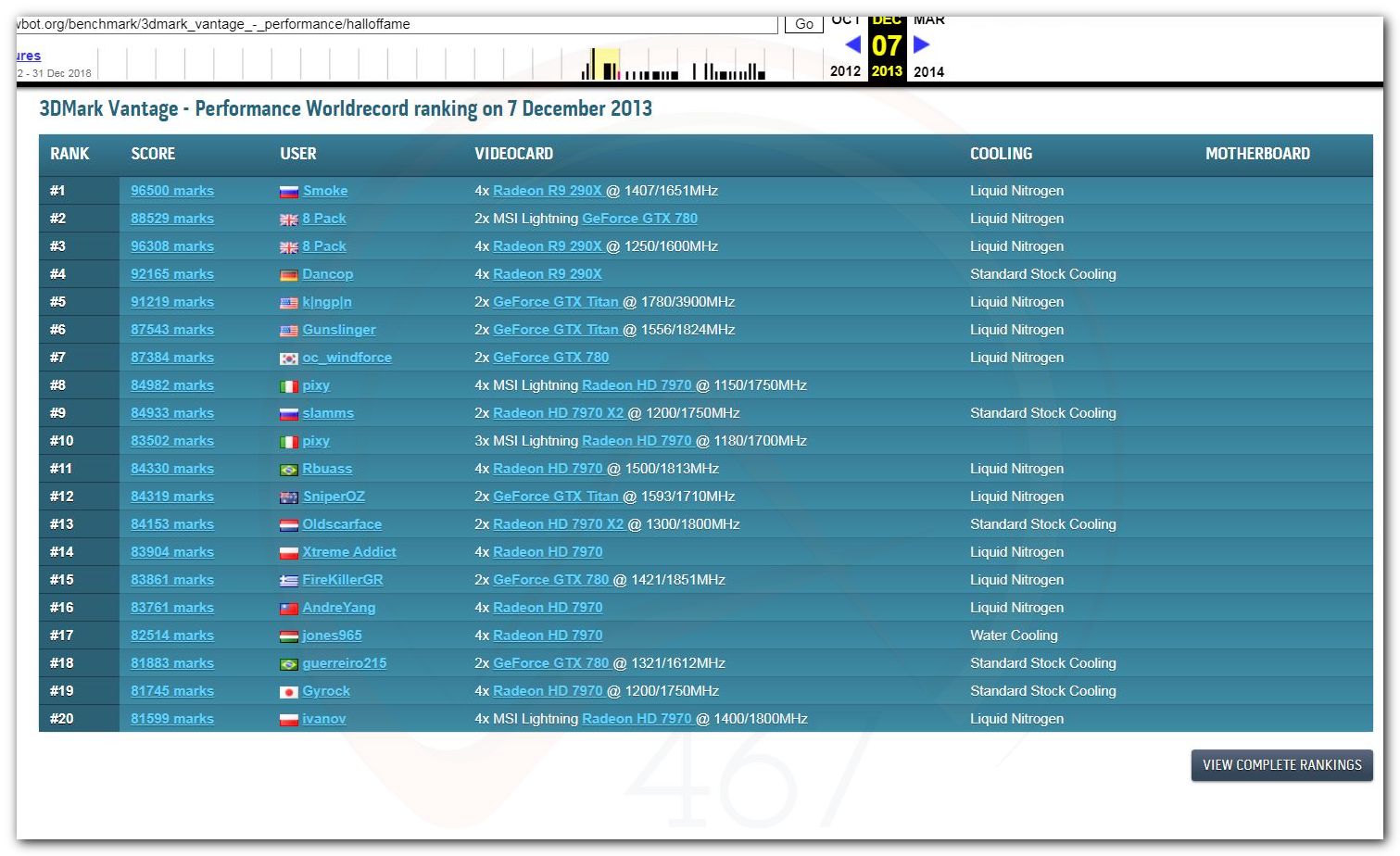This screenshot has height=856, width=1400.
Task: Go to next capture with right blue arrow
Action: 921,44
